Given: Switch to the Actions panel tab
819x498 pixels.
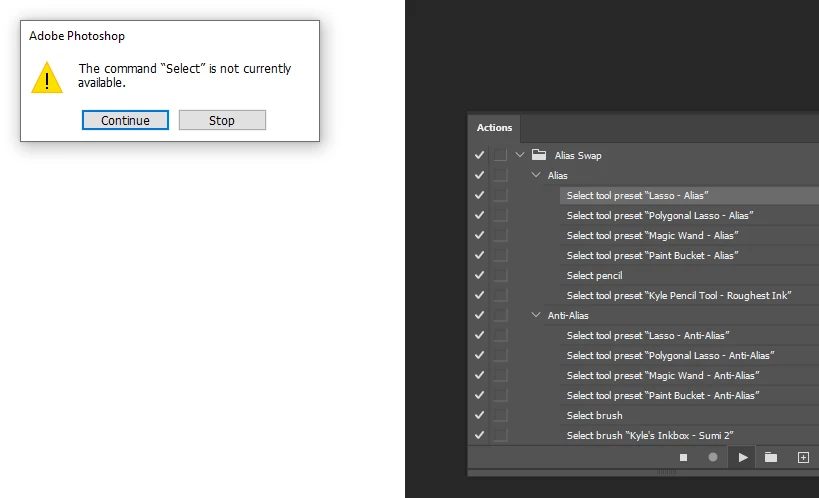Looking at the screenshot, I should (x=494, y=128).
